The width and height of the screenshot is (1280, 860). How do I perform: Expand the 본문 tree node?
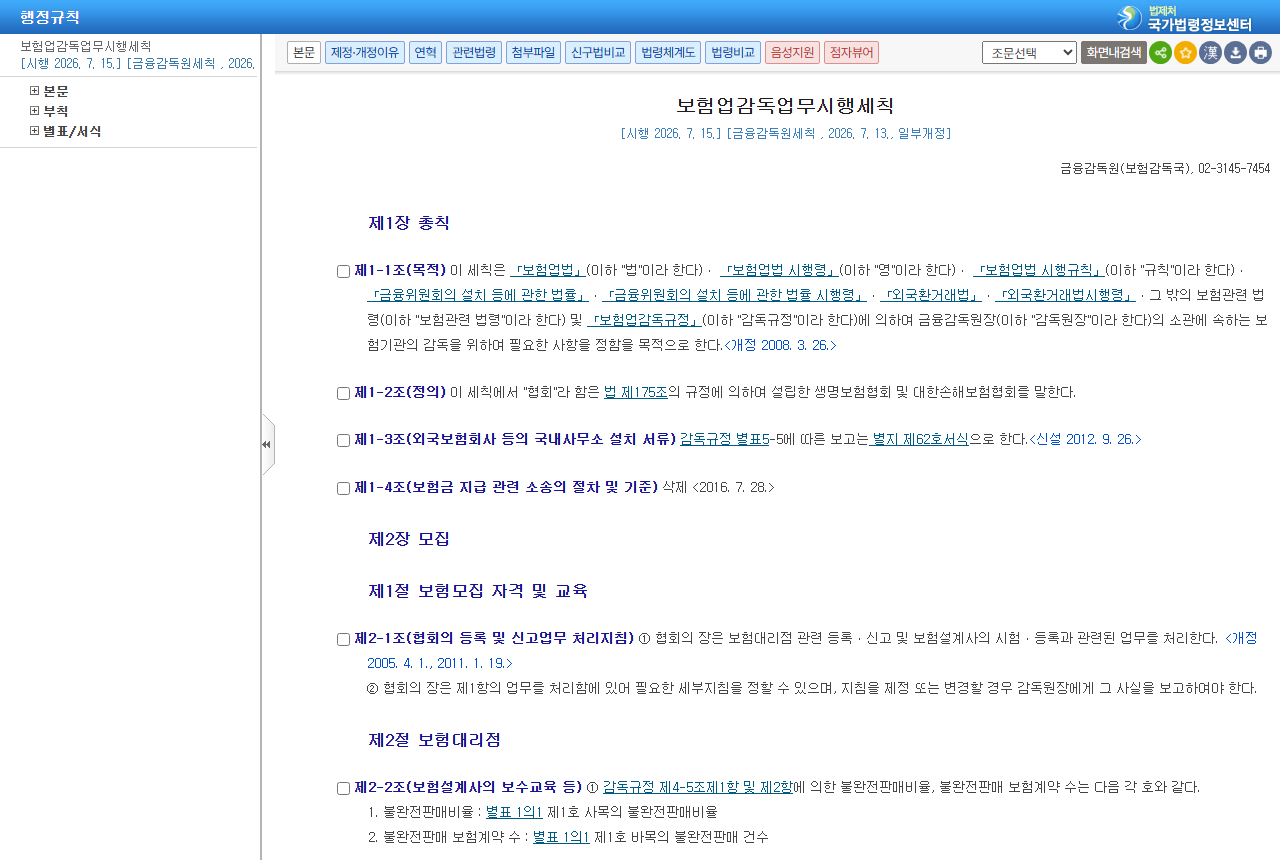pyautogui.click(x=35, y=91)
